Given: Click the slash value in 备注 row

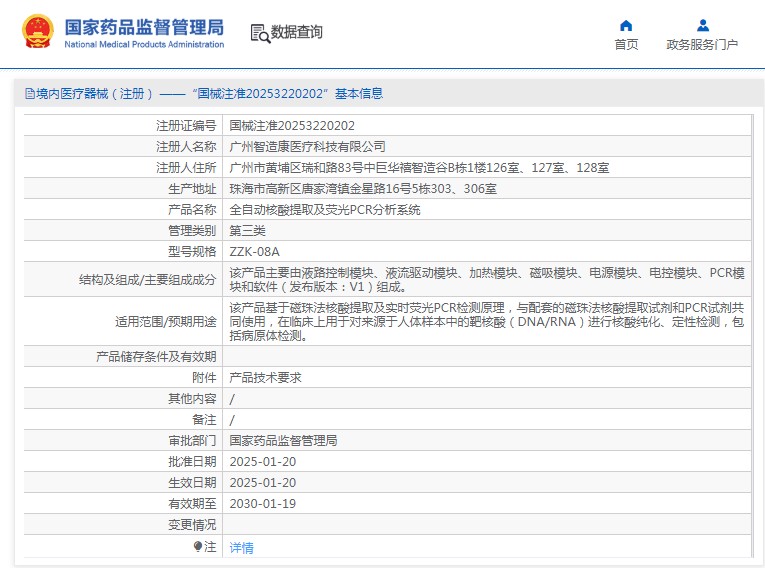Looking at the screenshot, I should point(232,420).
